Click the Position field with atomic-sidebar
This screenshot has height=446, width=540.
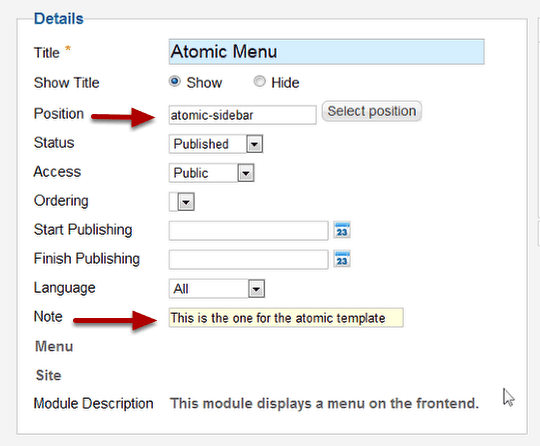(242, 115)
